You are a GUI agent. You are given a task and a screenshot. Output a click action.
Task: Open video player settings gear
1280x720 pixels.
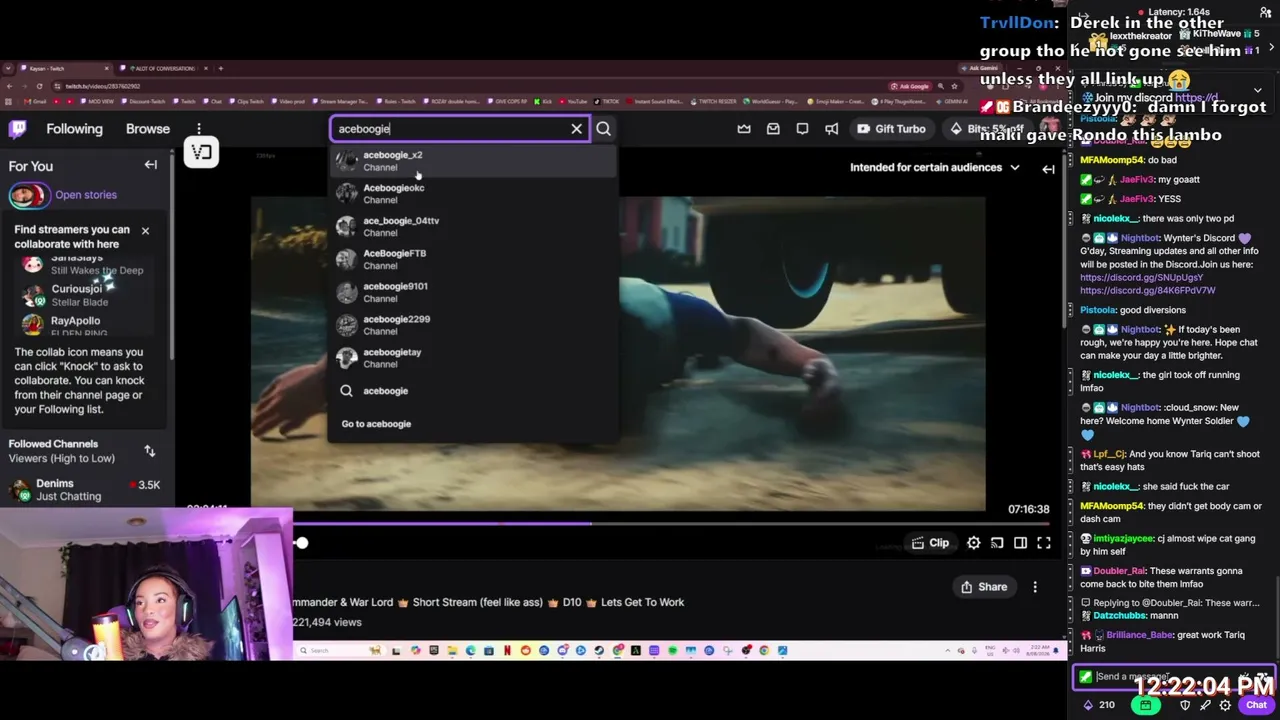click(x=974, y=543)
